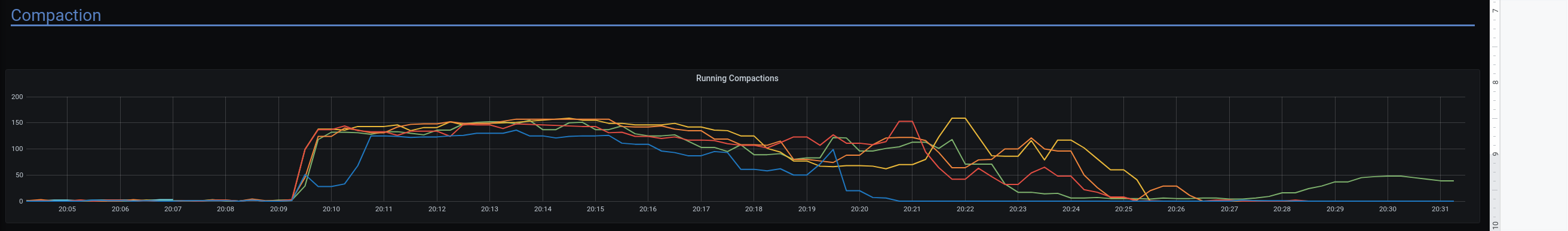This screenshot has height=231, width=1568.
Task: Click the 20:13 time axis label
Action: pos(490,209)
